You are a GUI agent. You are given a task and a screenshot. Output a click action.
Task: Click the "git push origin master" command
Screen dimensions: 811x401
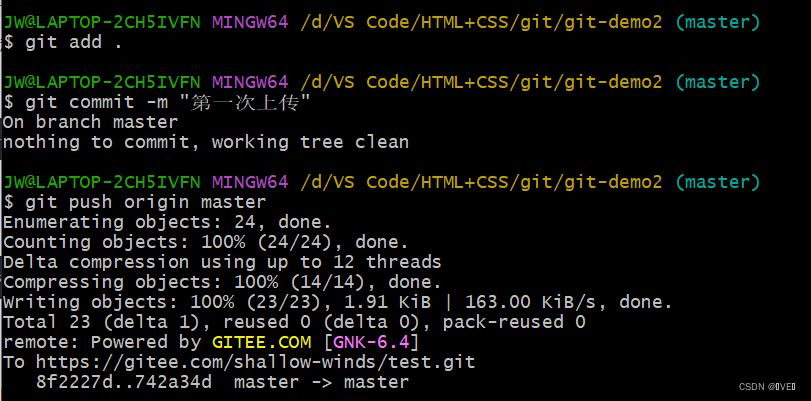click(x=134, y=202)
